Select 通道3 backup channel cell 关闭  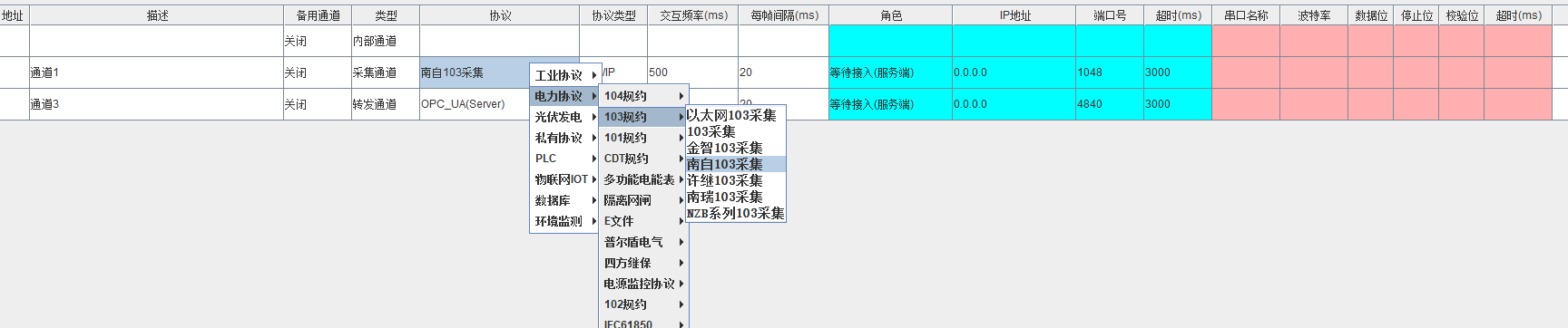click(x=318, y=104)
